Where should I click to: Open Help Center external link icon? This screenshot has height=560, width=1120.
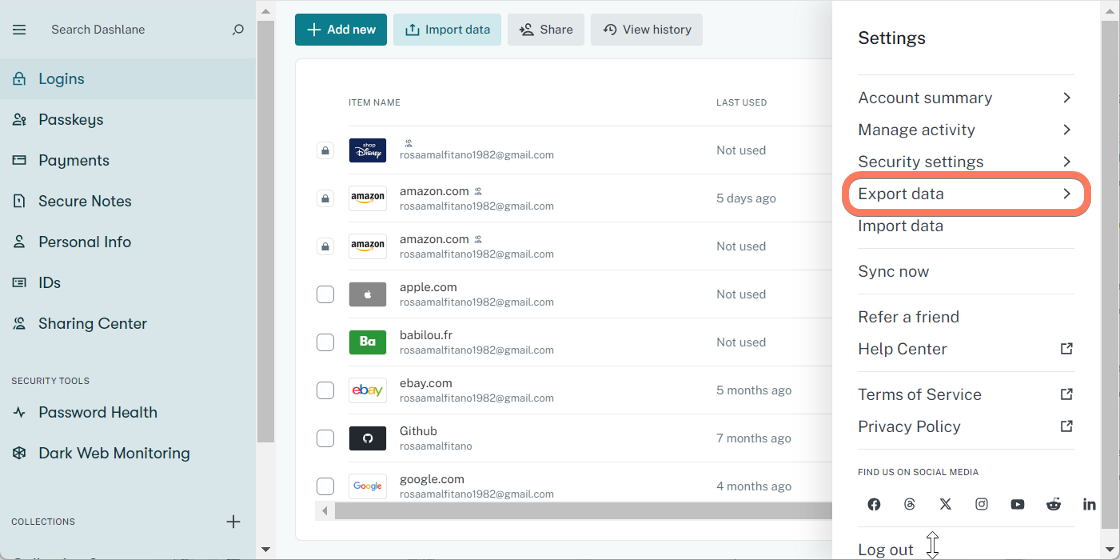tap(1066, 349)
